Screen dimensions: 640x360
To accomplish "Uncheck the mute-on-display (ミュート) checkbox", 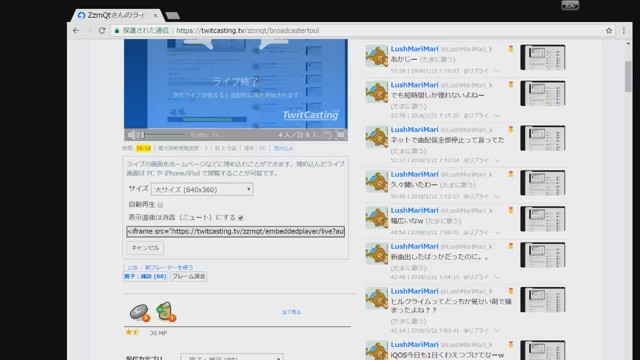I will [x=241, y=218].
